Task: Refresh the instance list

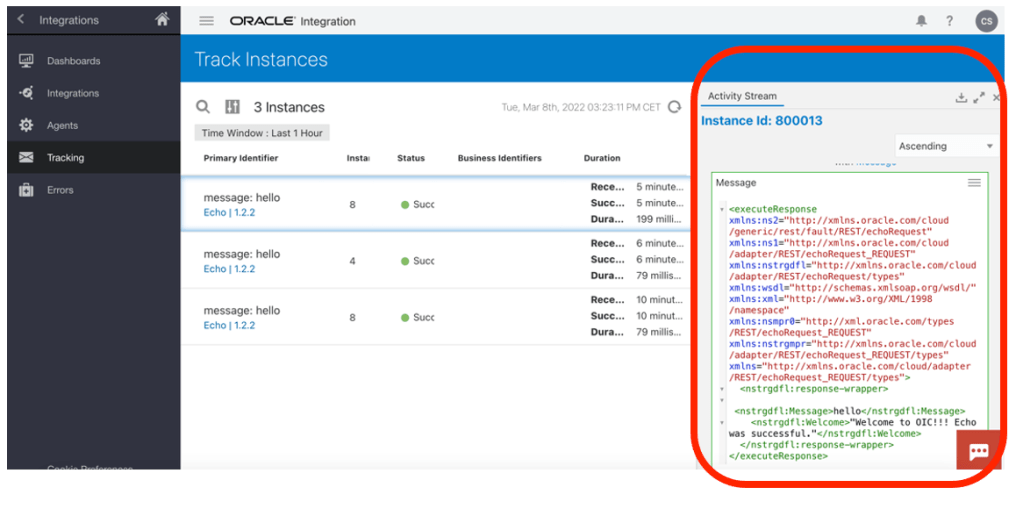Action: 674,107
